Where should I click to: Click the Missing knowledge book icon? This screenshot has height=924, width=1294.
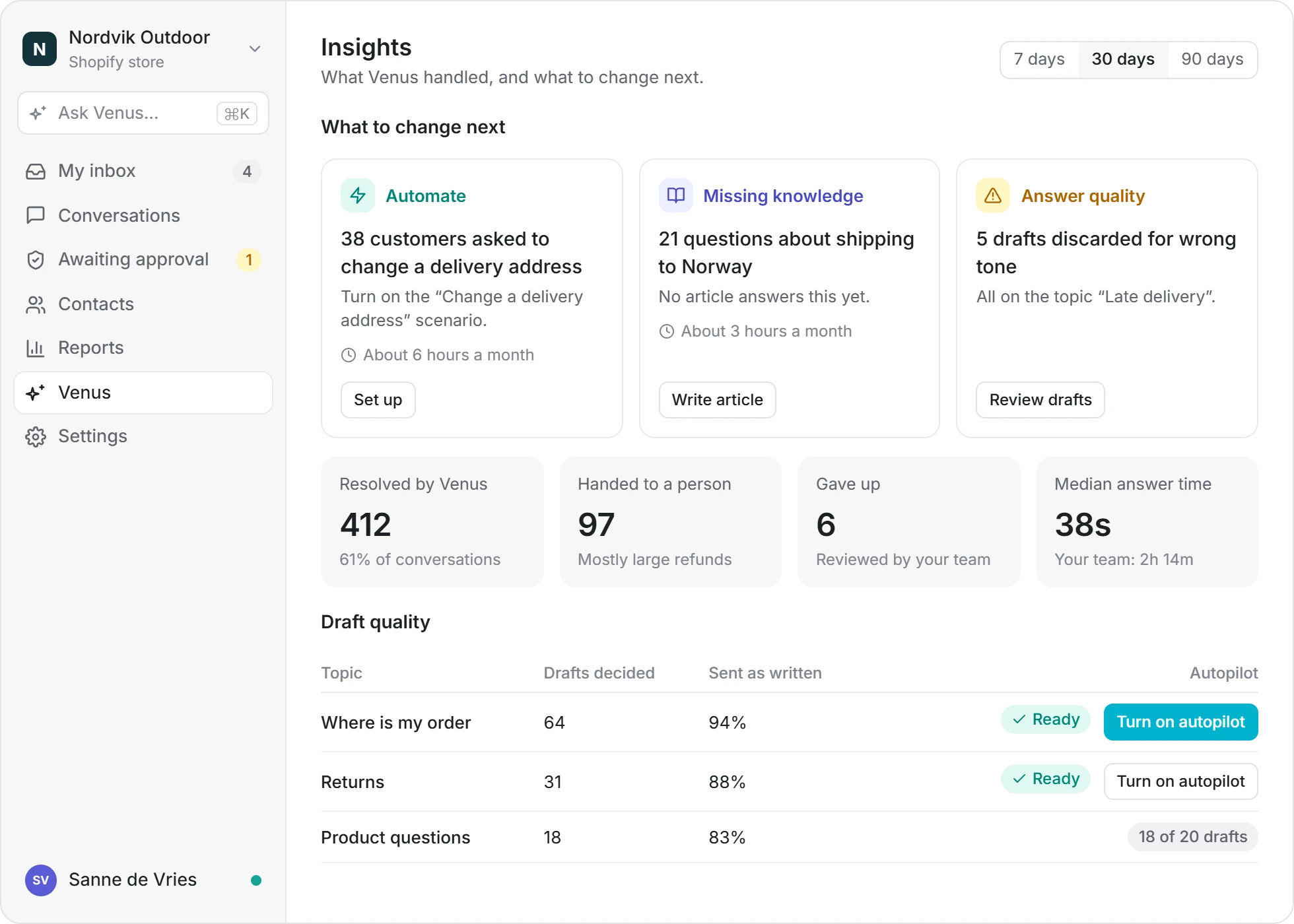coord(675,195)
